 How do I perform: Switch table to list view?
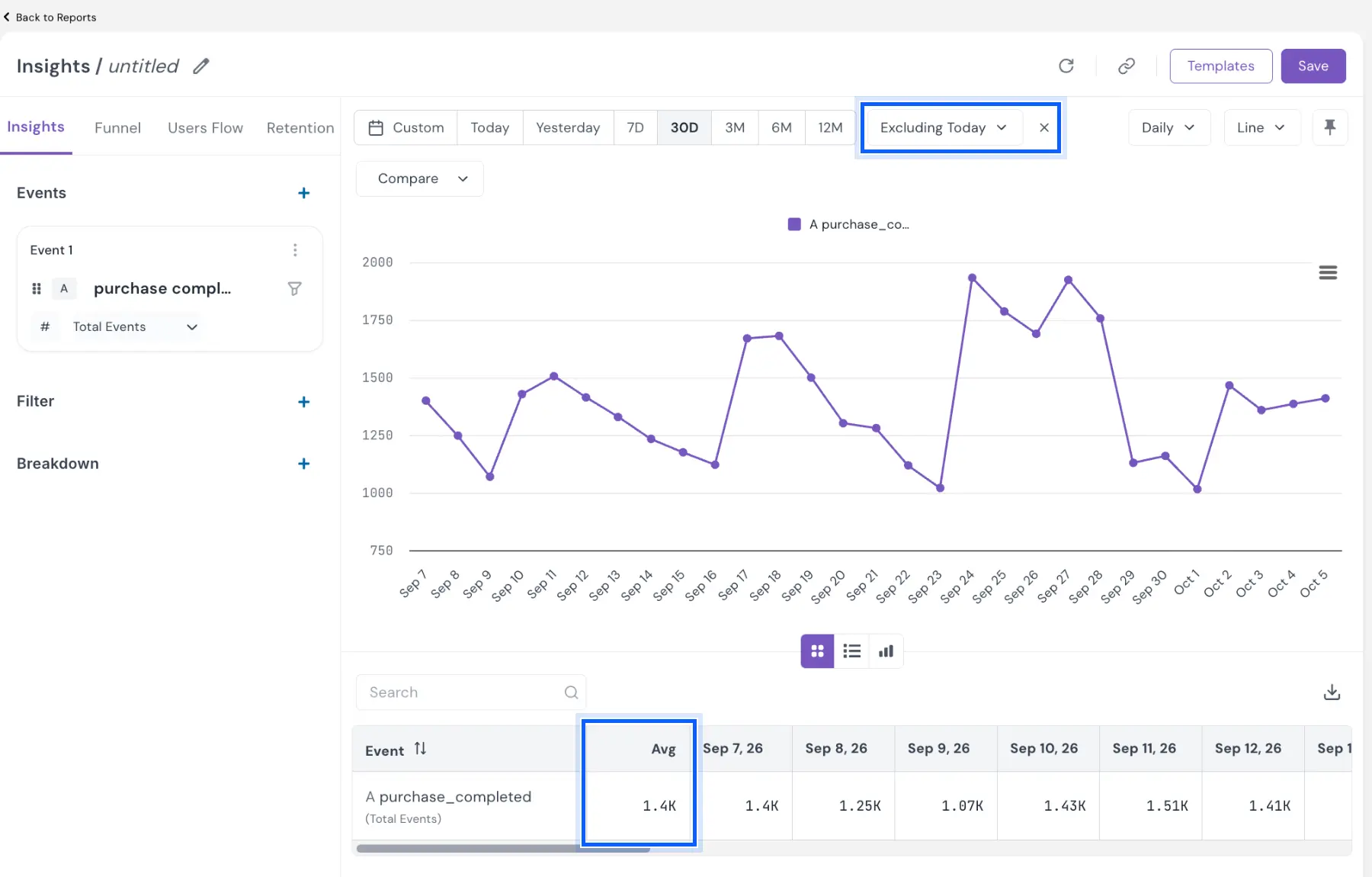[x=851, y=651]
